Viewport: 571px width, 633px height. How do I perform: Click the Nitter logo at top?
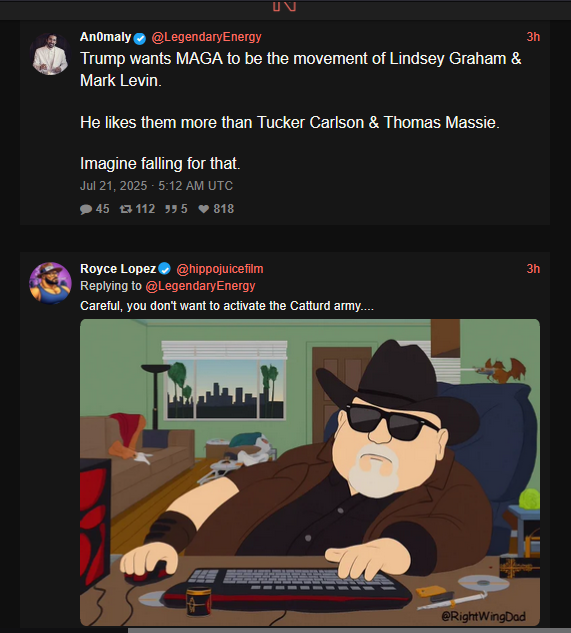285,6
